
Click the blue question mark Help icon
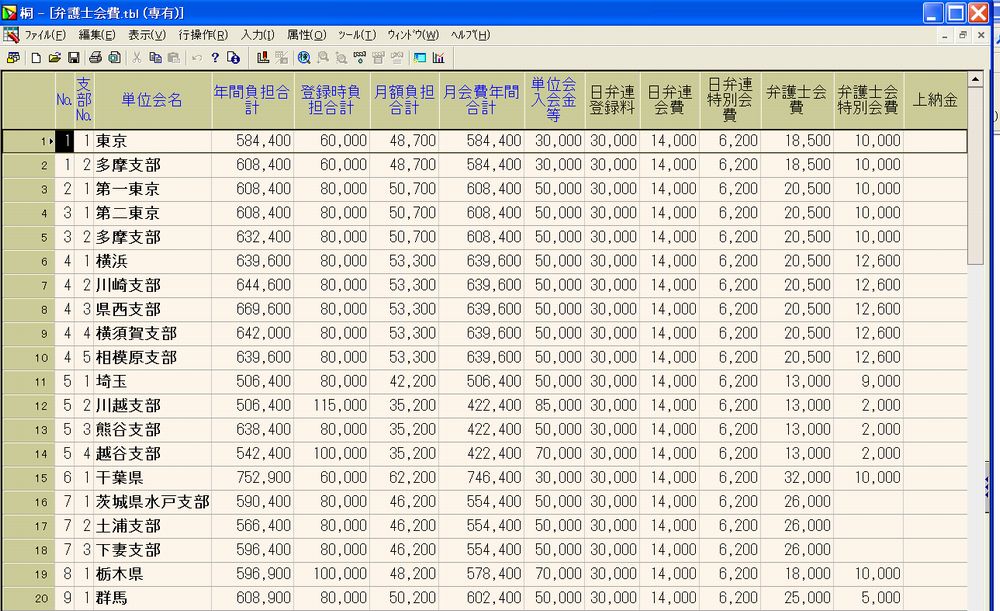[214, 58]
